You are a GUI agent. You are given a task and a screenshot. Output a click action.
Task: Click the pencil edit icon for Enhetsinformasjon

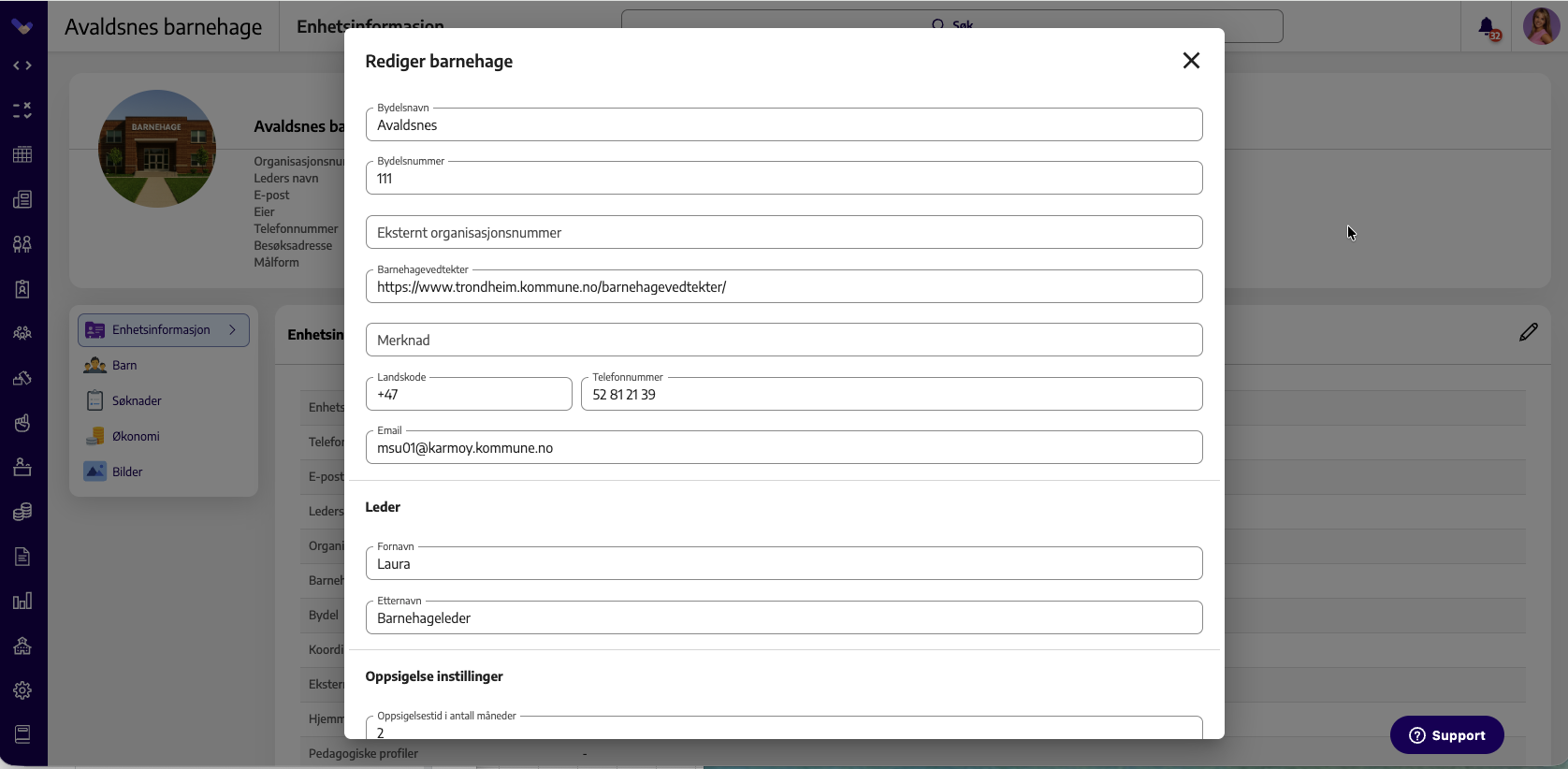(x=1529, y=332)
